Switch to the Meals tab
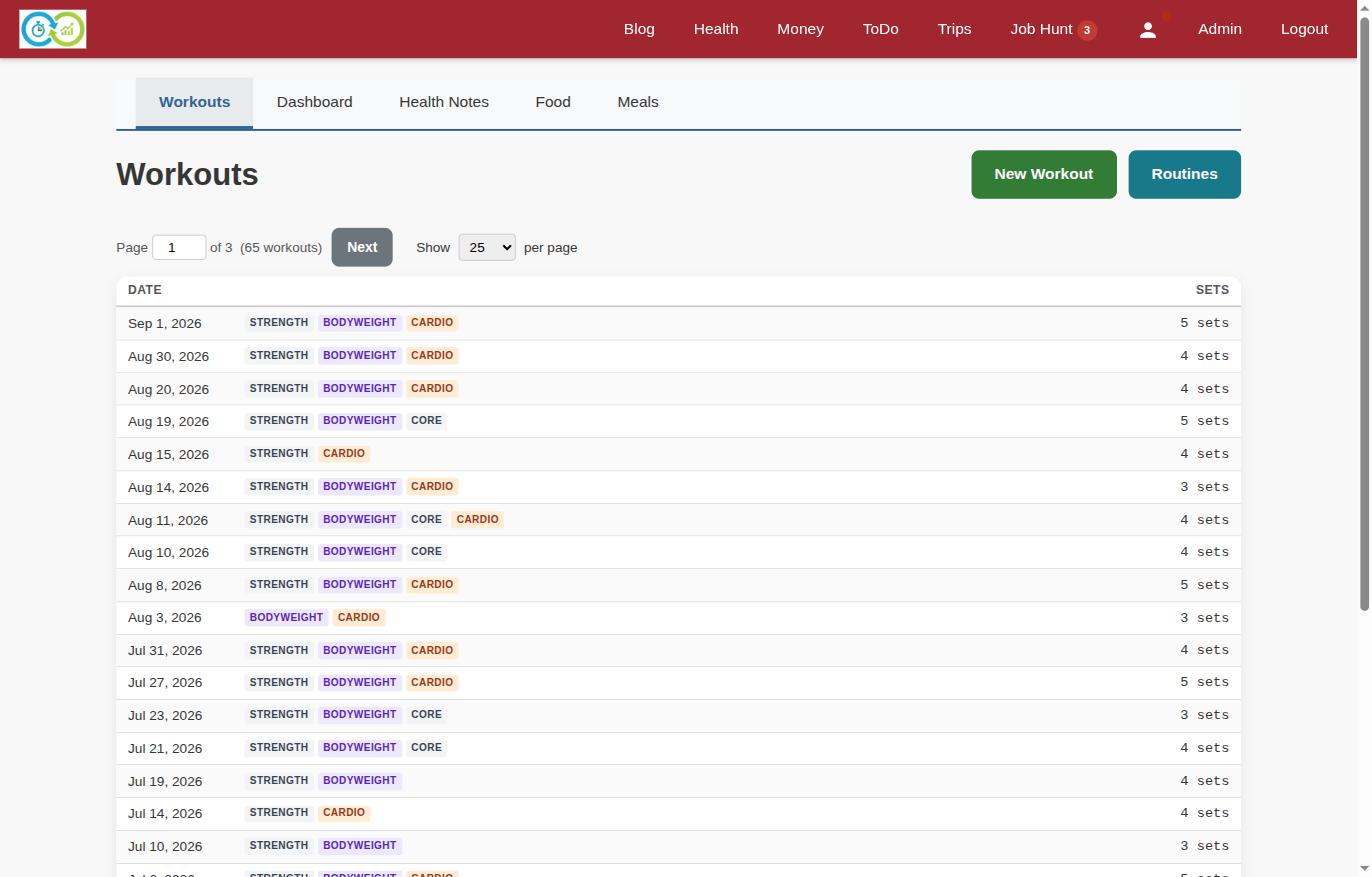The image size is (1372, 877). tap(638, 102)
